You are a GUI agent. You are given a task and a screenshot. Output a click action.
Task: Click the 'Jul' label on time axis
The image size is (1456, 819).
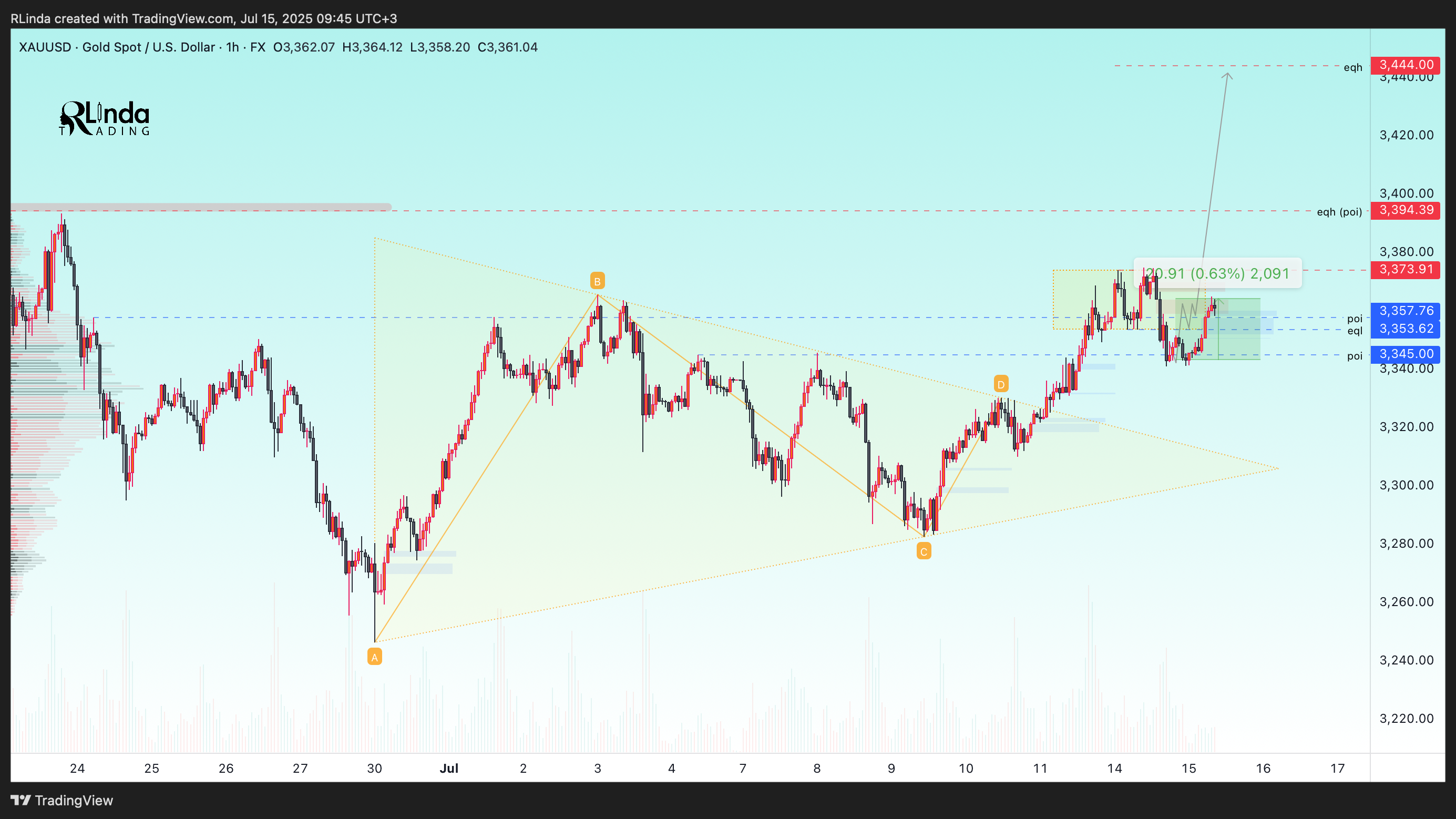(x=449, y=769)
